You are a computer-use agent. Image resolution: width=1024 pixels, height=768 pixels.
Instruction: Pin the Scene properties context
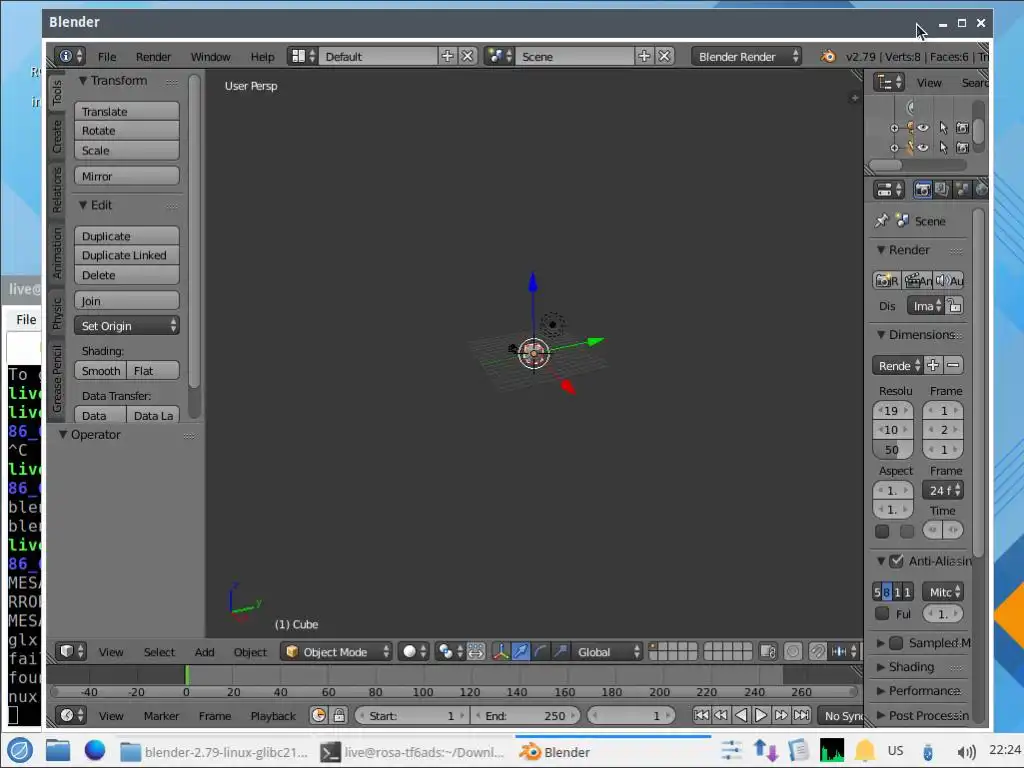(x=882, y=221)
